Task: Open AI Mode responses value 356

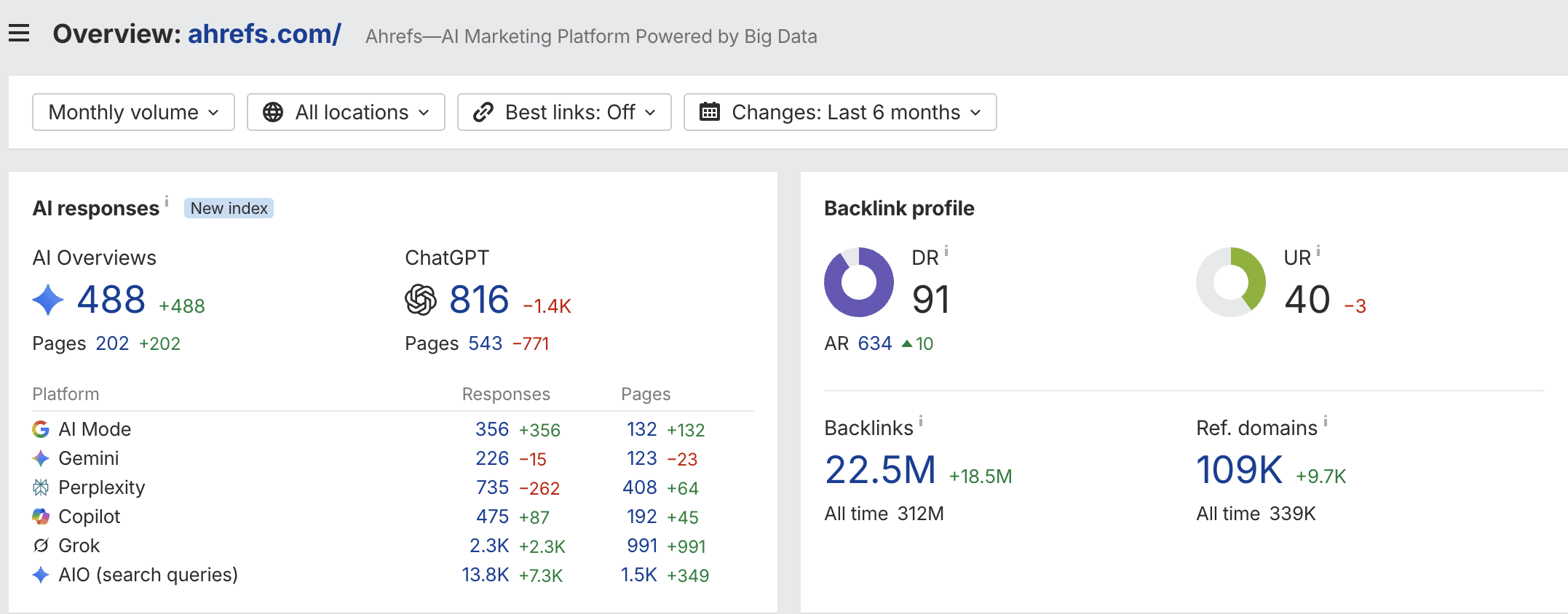Action: [492, 429]
